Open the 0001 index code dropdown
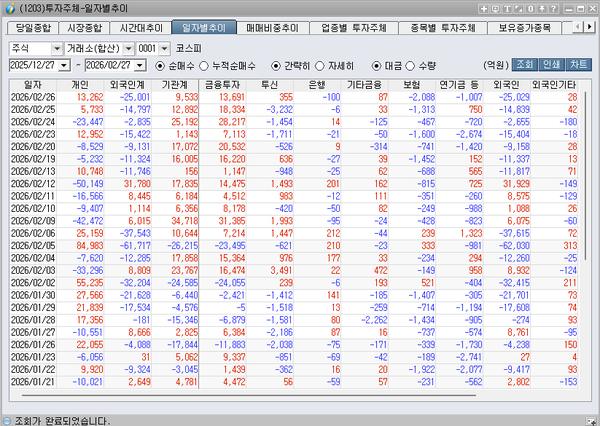Screen dimensions: 600x426 pos(164,49)
